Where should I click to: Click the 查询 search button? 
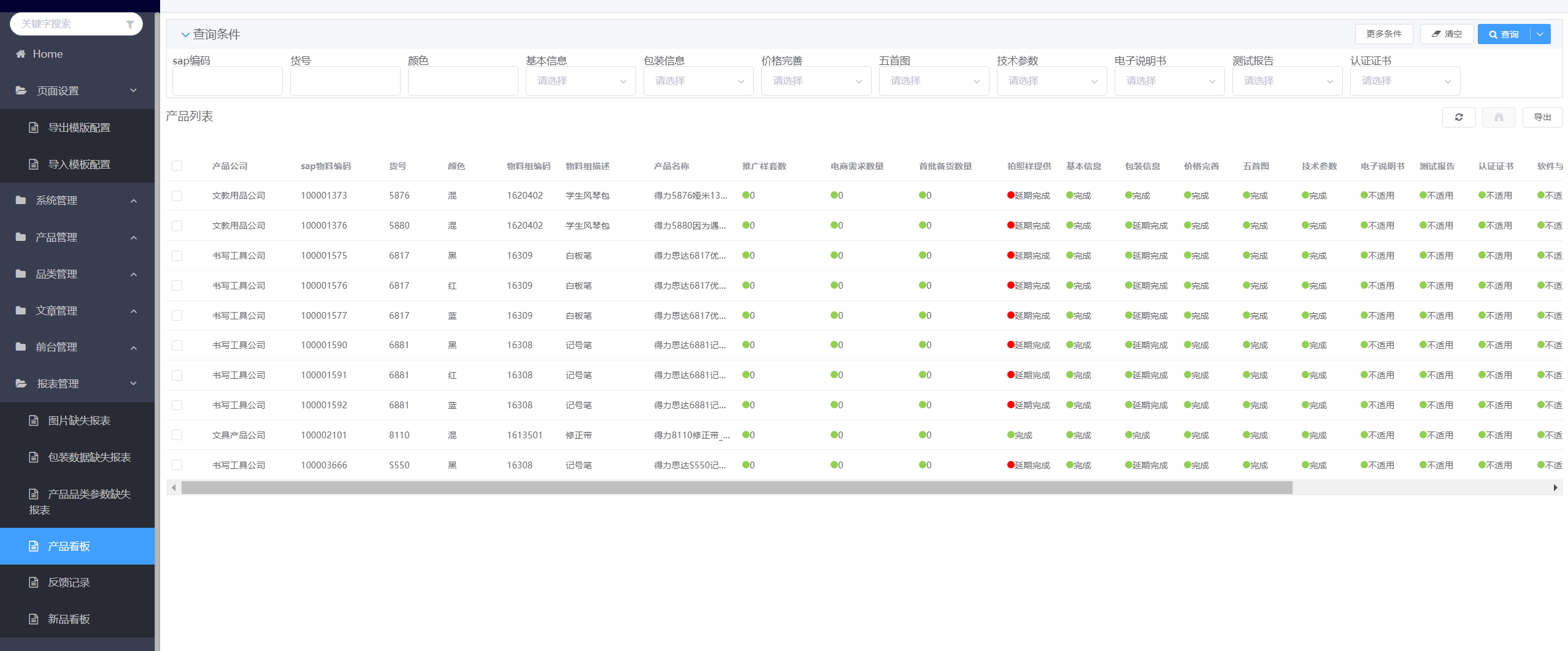tap(1504, 34)
